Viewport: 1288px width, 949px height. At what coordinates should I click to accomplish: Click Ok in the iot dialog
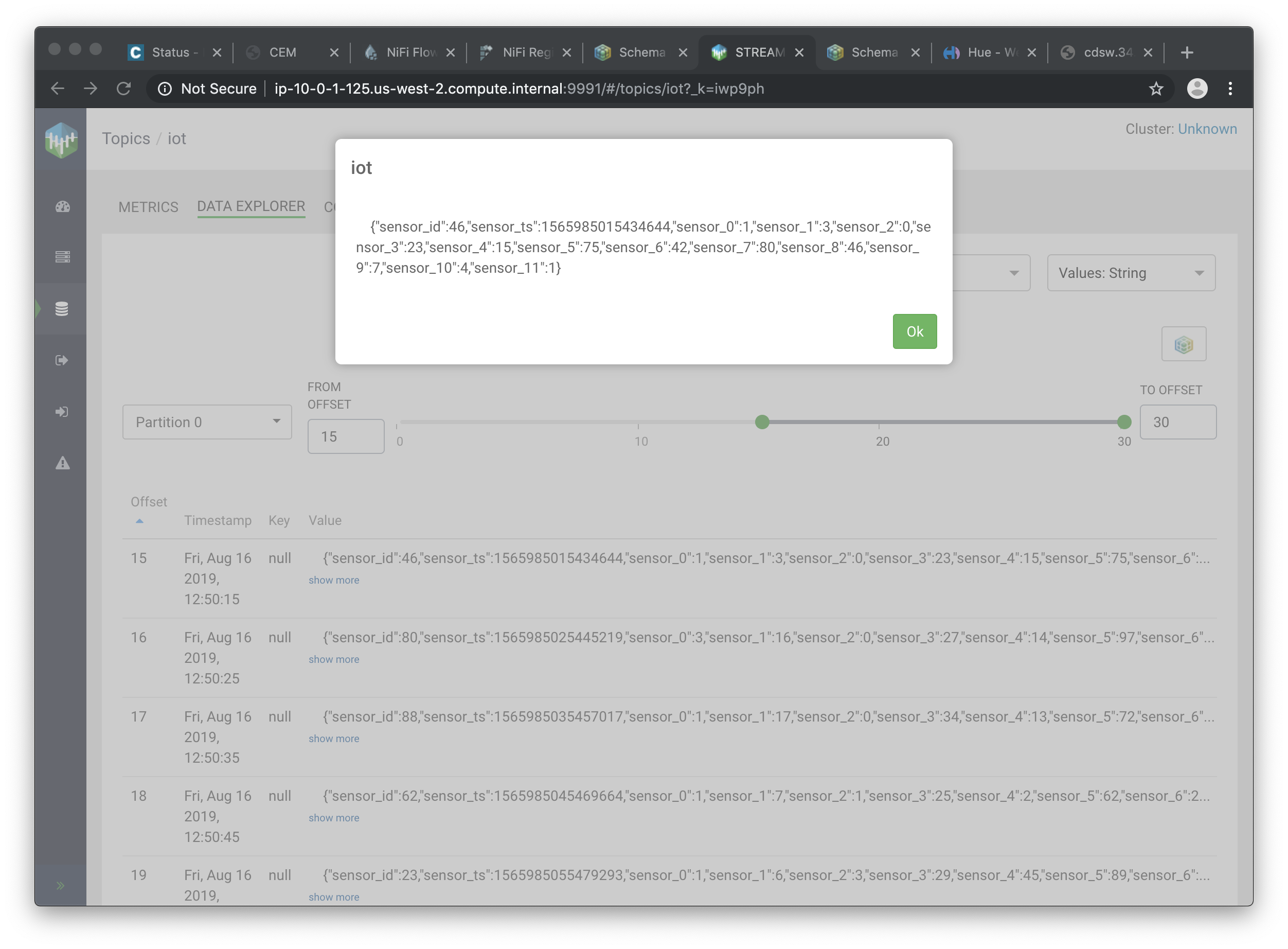click(914, 331)
